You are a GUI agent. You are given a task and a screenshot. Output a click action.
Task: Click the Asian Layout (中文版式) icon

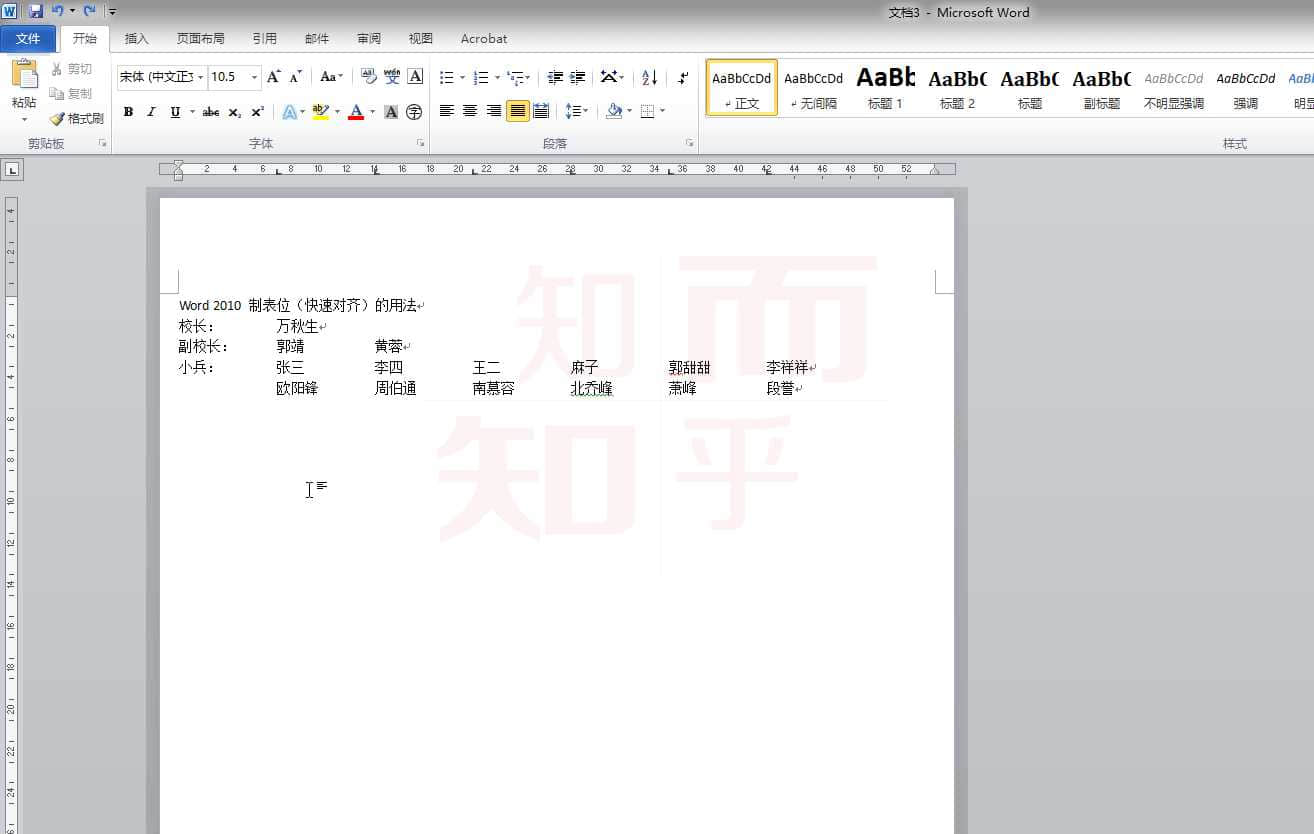pos(608,77)
